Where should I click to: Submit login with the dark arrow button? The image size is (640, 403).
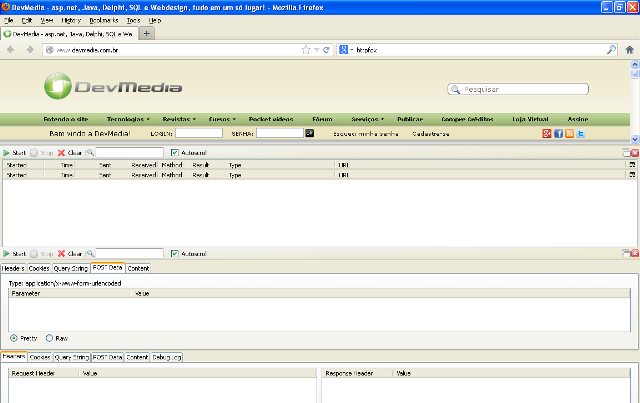click(x=310, y=133)
